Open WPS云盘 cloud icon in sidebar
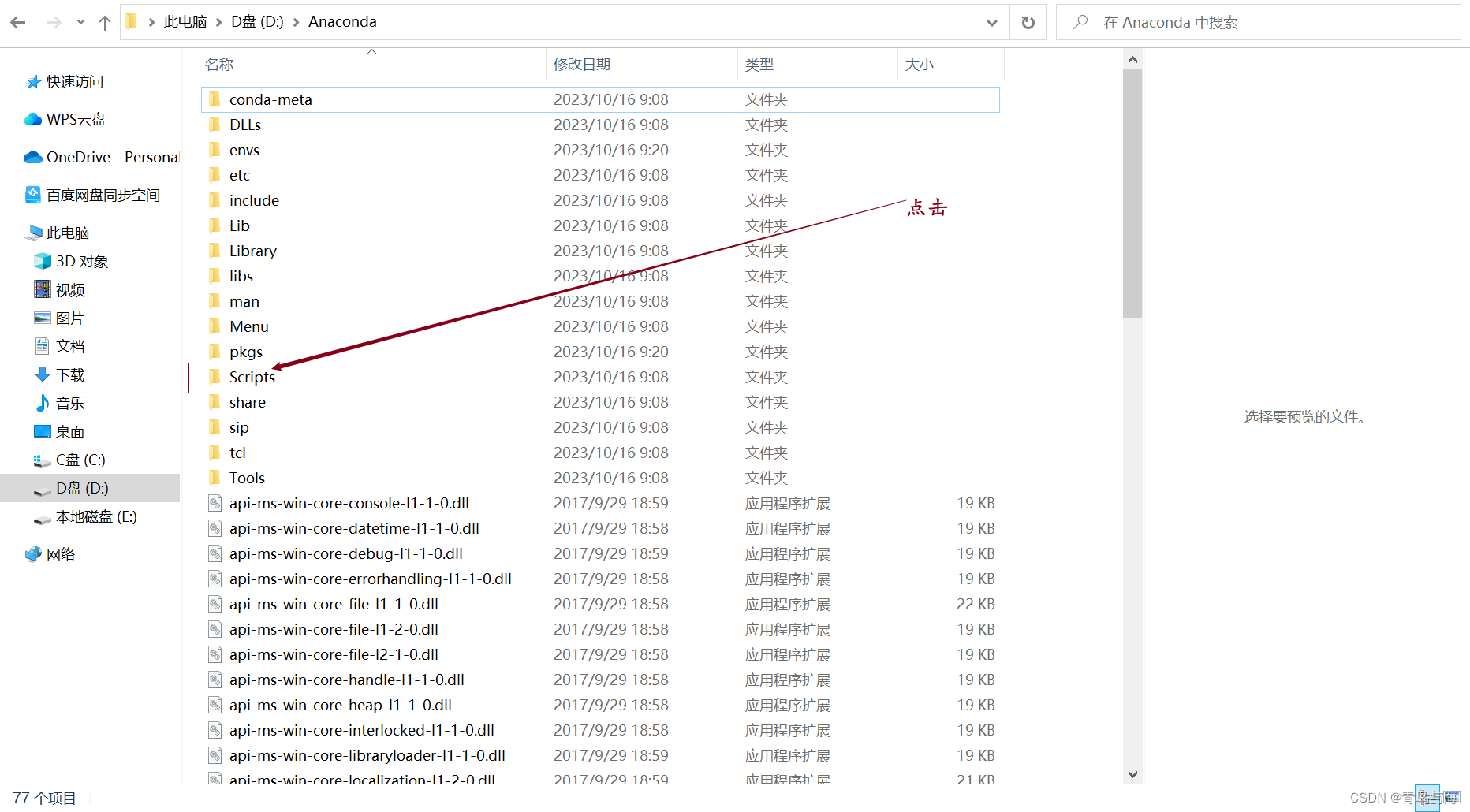This screenshot has height=812, width=1470. [x=33, y=119]
